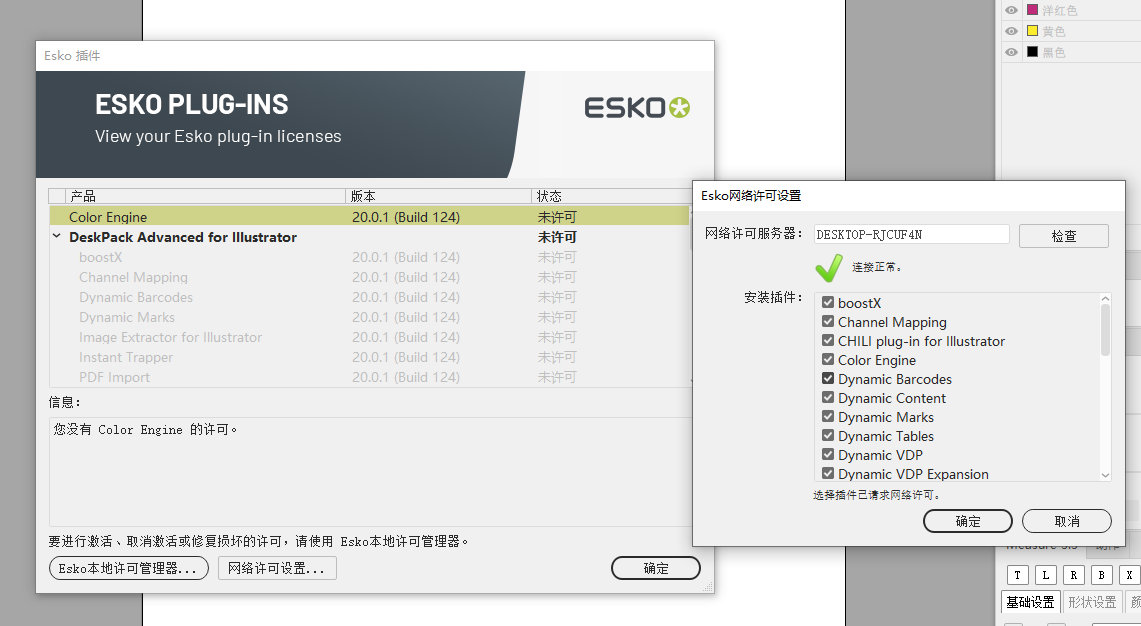Click the dialog resize grip in Esko 插件
This screenshot has height=626, width=1141.
708,587
